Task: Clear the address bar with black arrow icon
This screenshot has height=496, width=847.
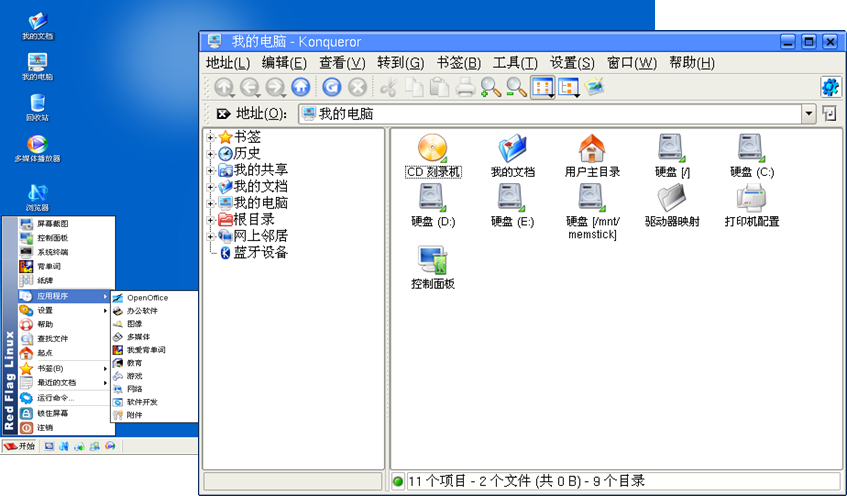Action: click(223, 113)
